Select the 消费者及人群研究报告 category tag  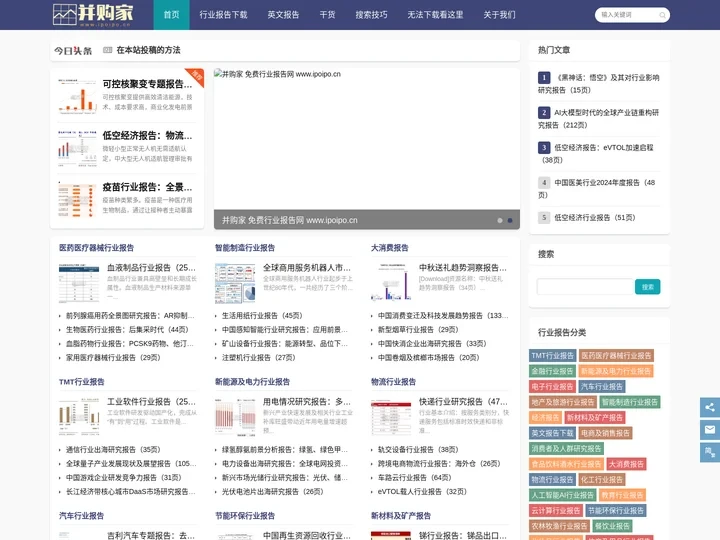tap(567, 449)
